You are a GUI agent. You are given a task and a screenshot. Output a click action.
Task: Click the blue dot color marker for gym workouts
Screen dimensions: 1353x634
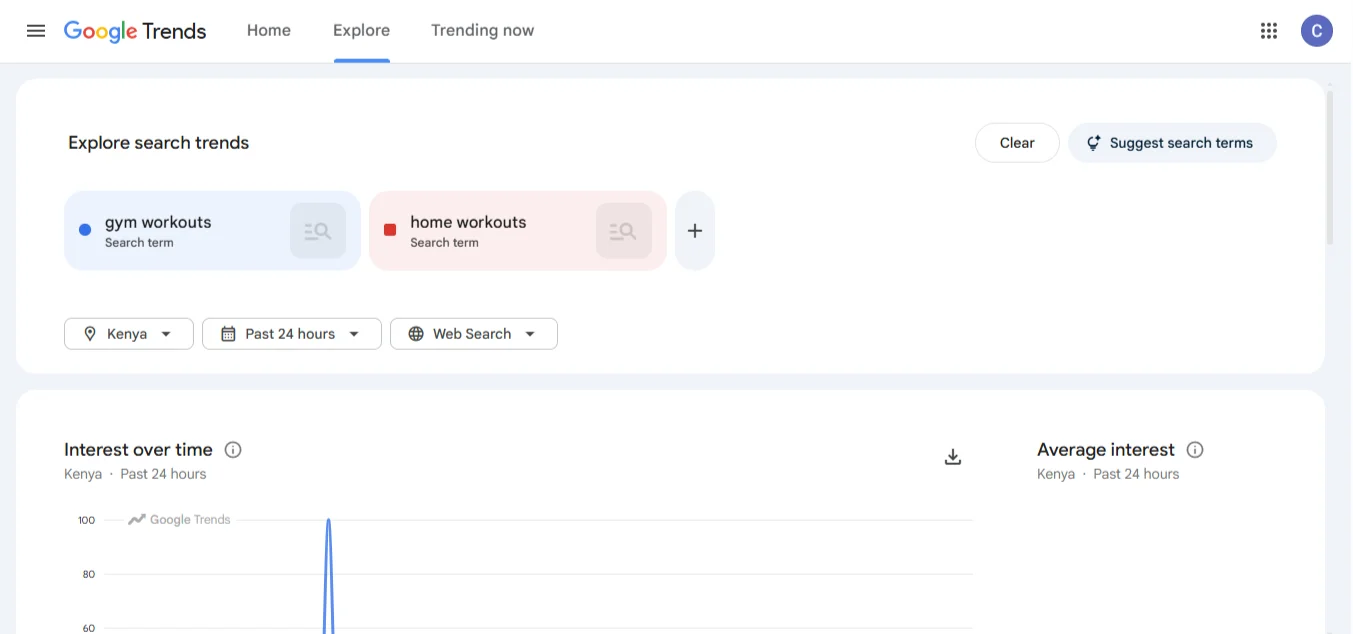pyautogui.click(x=85, y=230)
